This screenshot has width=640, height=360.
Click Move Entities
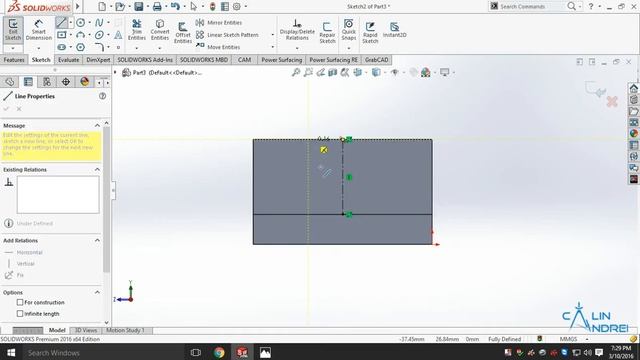pyautogui.click(x=218, y=47)
